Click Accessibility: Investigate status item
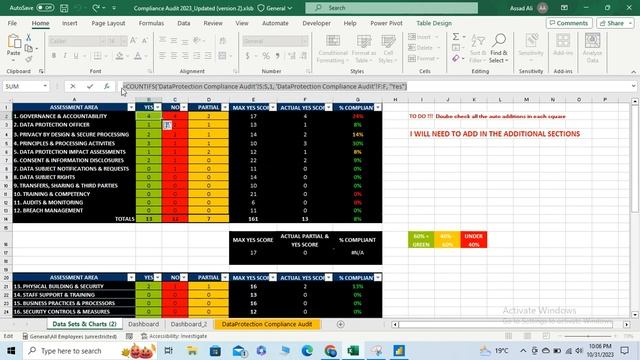This screenshot has width=640, height=360. click(x=174, y=336)
